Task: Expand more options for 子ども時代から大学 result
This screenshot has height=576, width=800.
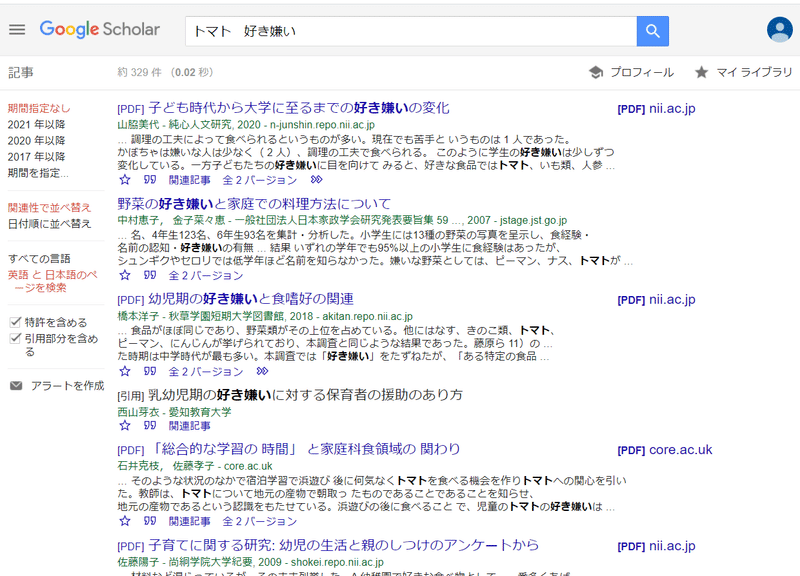Action: pyautogui.click(x=316, y=180)
